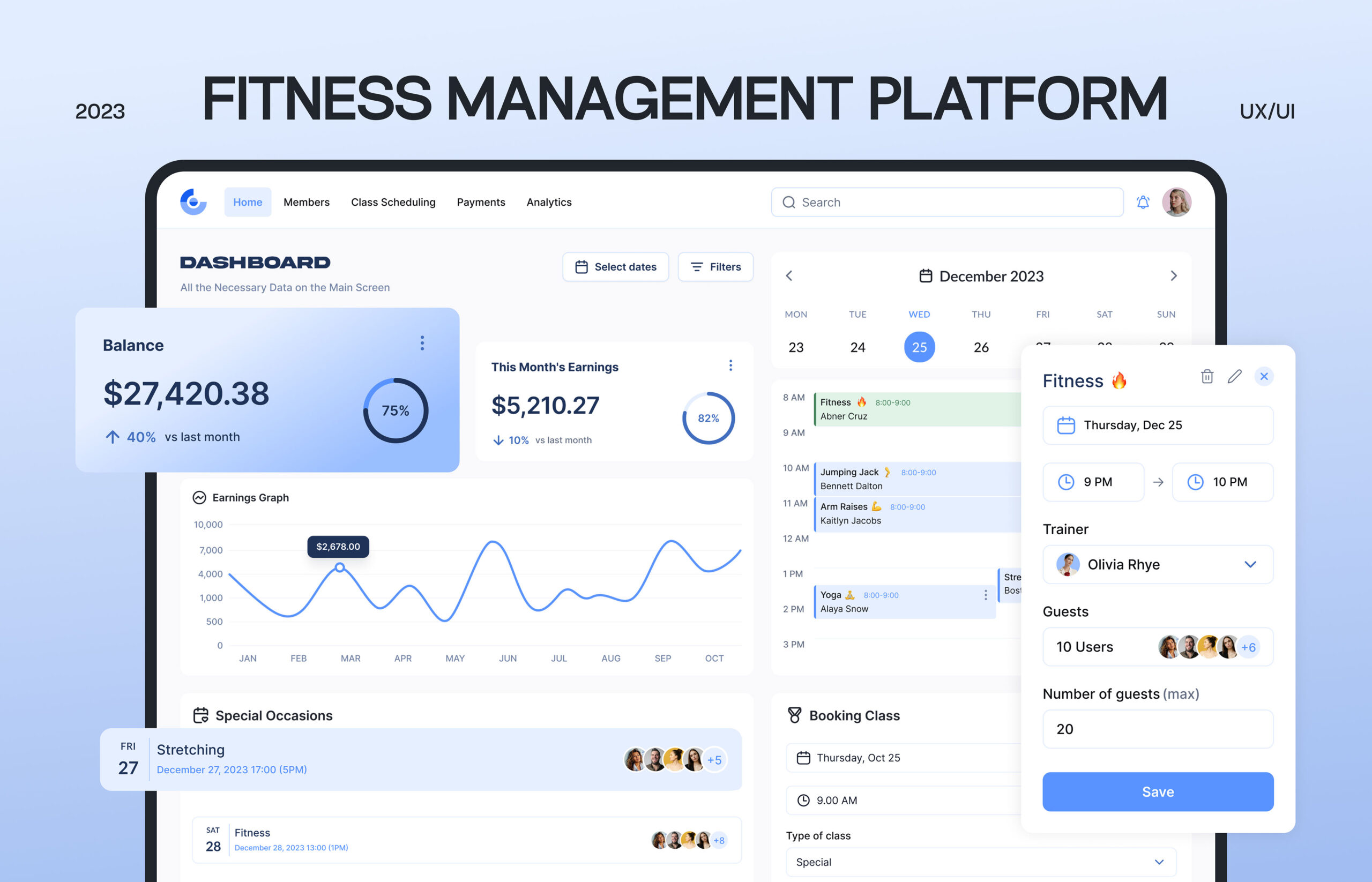Screen dimensions: 1372x882
Task: Open the Fitness December 28 occasion row
Action: click(x=466, y=840)
